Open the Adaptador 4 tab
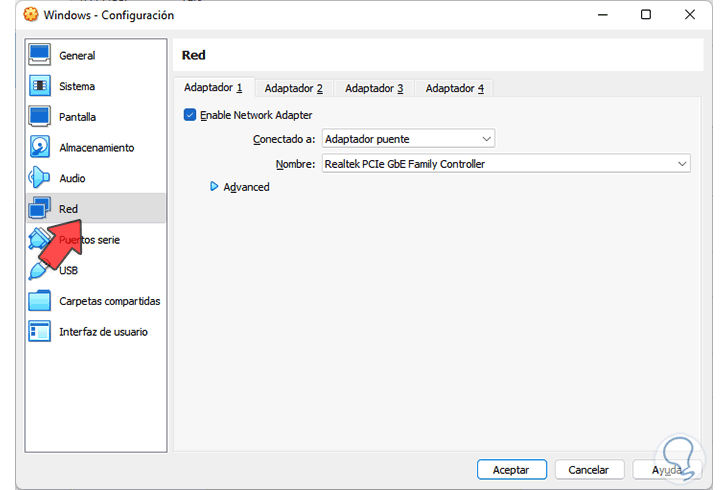 [x=454, y=88]
